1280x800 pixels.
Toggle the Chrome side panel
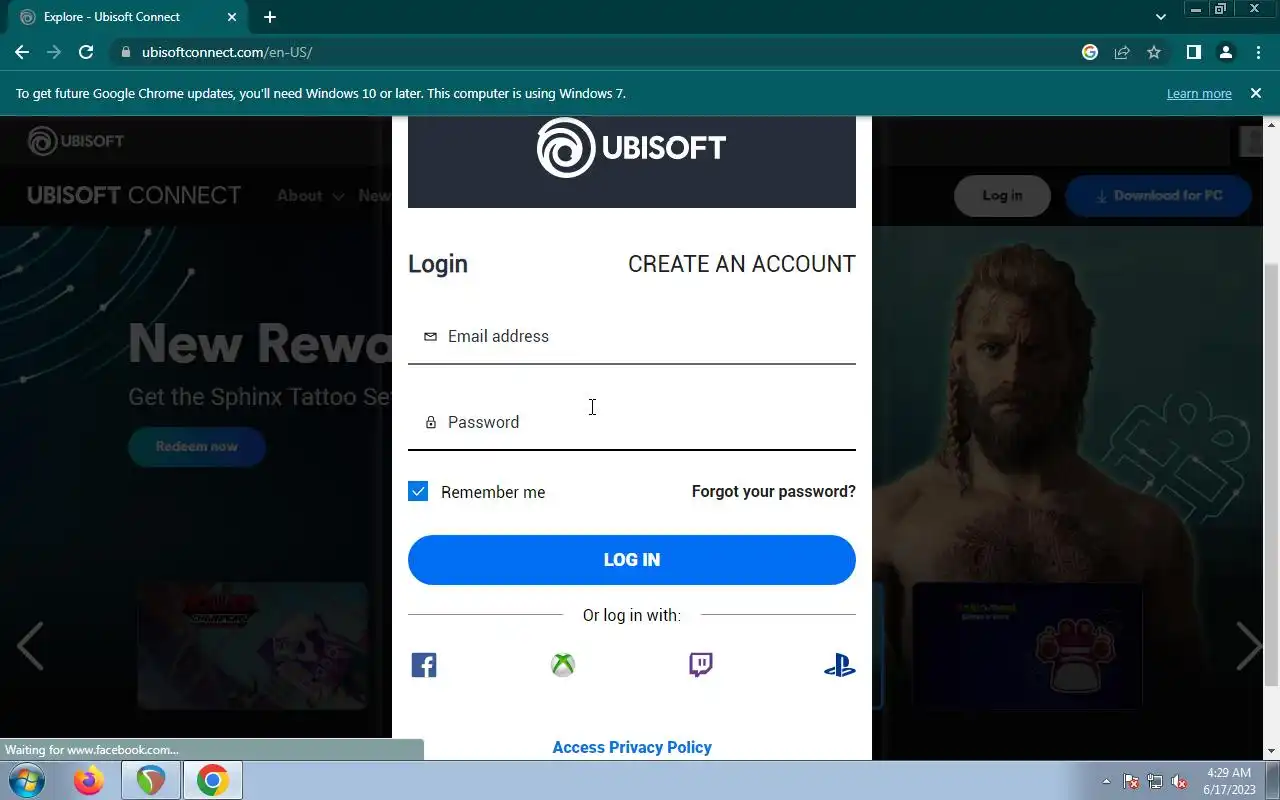click(1193, 52)
